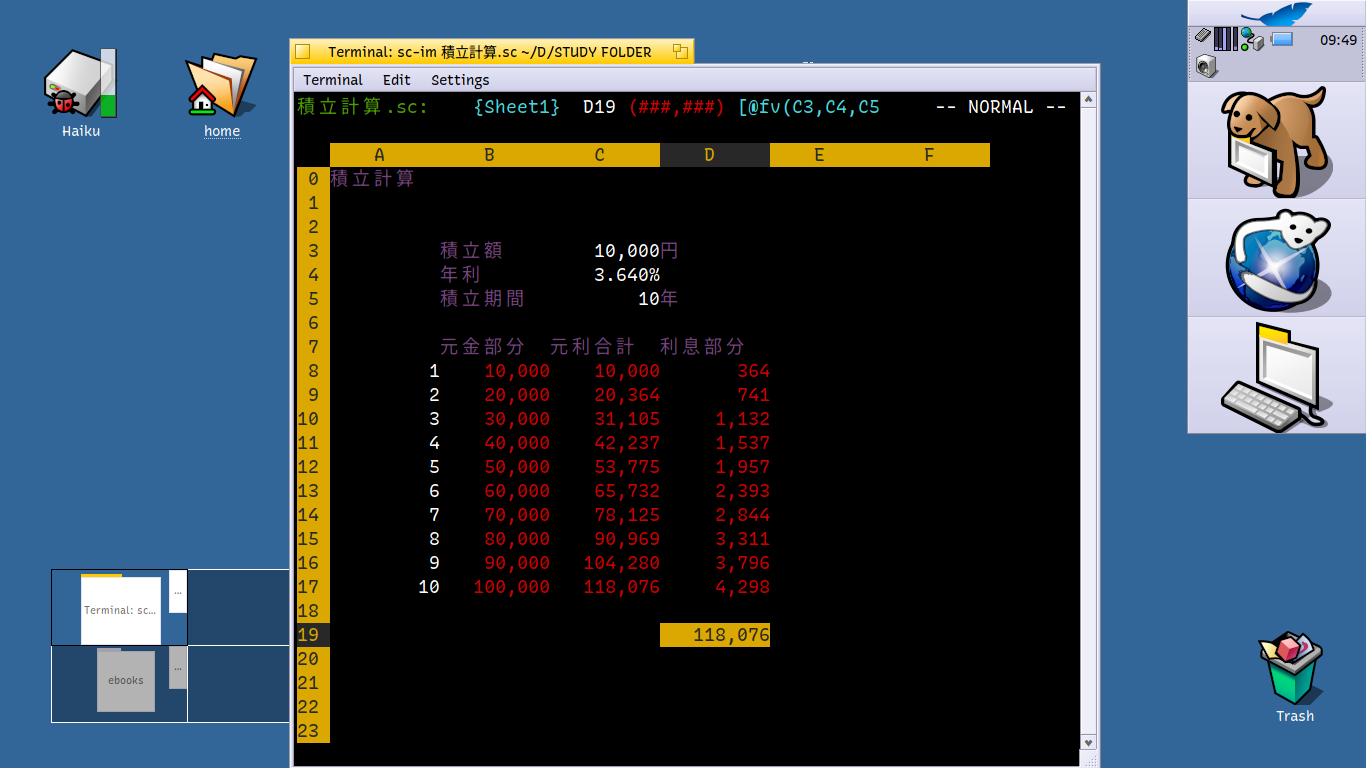The height and width of the screenshot is (768, 1366).
Task: Open the home folder on desktop
Action: [x=221, y=86]
